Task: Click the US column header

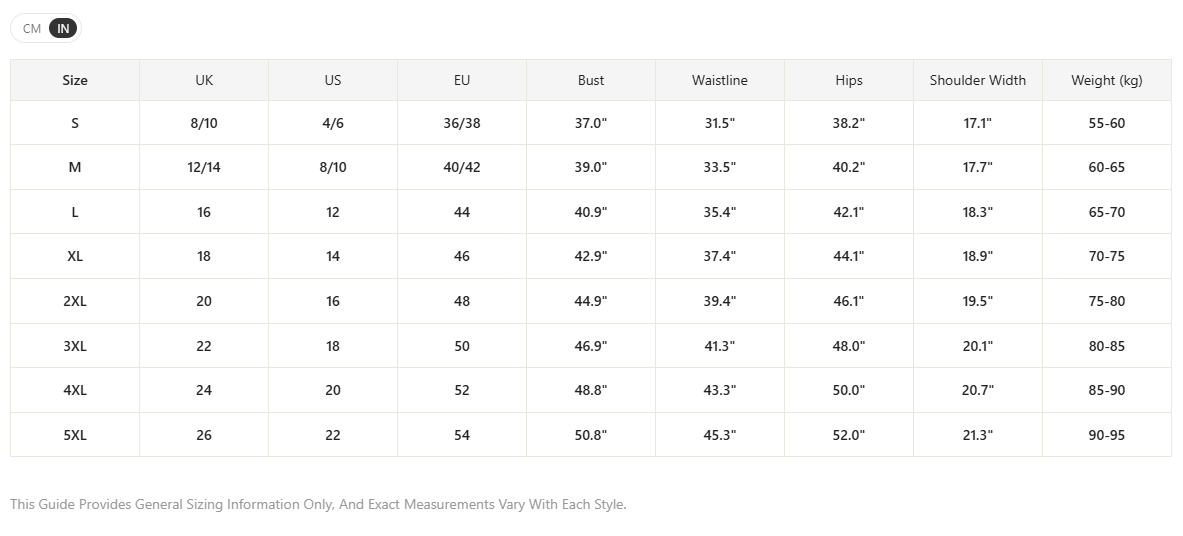Action: point(333,80)
